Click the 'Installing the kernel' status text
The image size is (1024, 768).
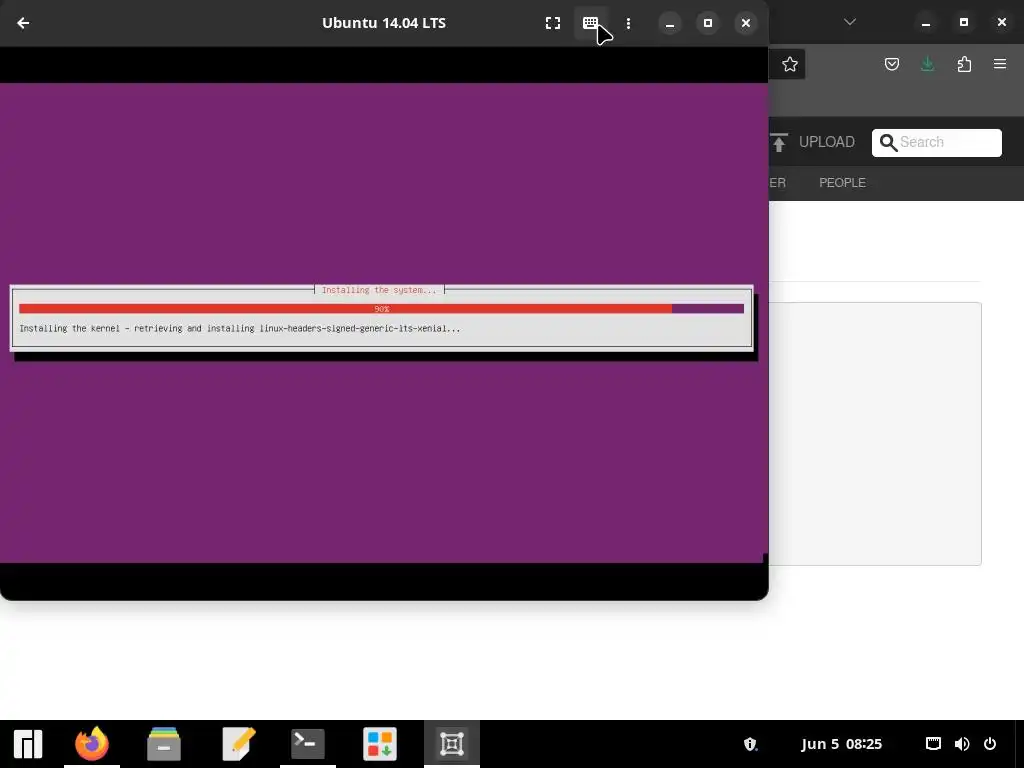coord(240,328)
